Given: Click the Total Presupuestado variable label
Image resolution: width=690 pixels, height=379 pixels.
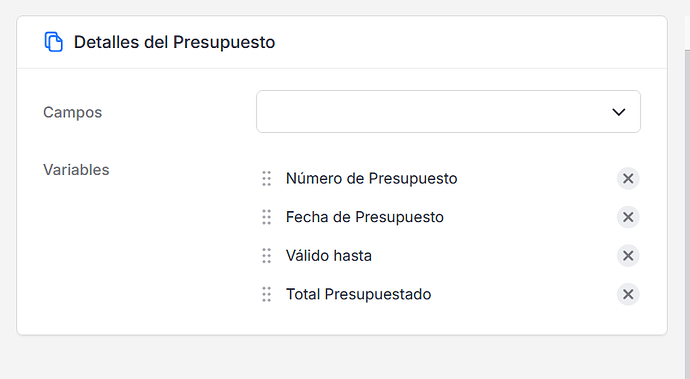Looking at the screenshot, I should point(358,294).
